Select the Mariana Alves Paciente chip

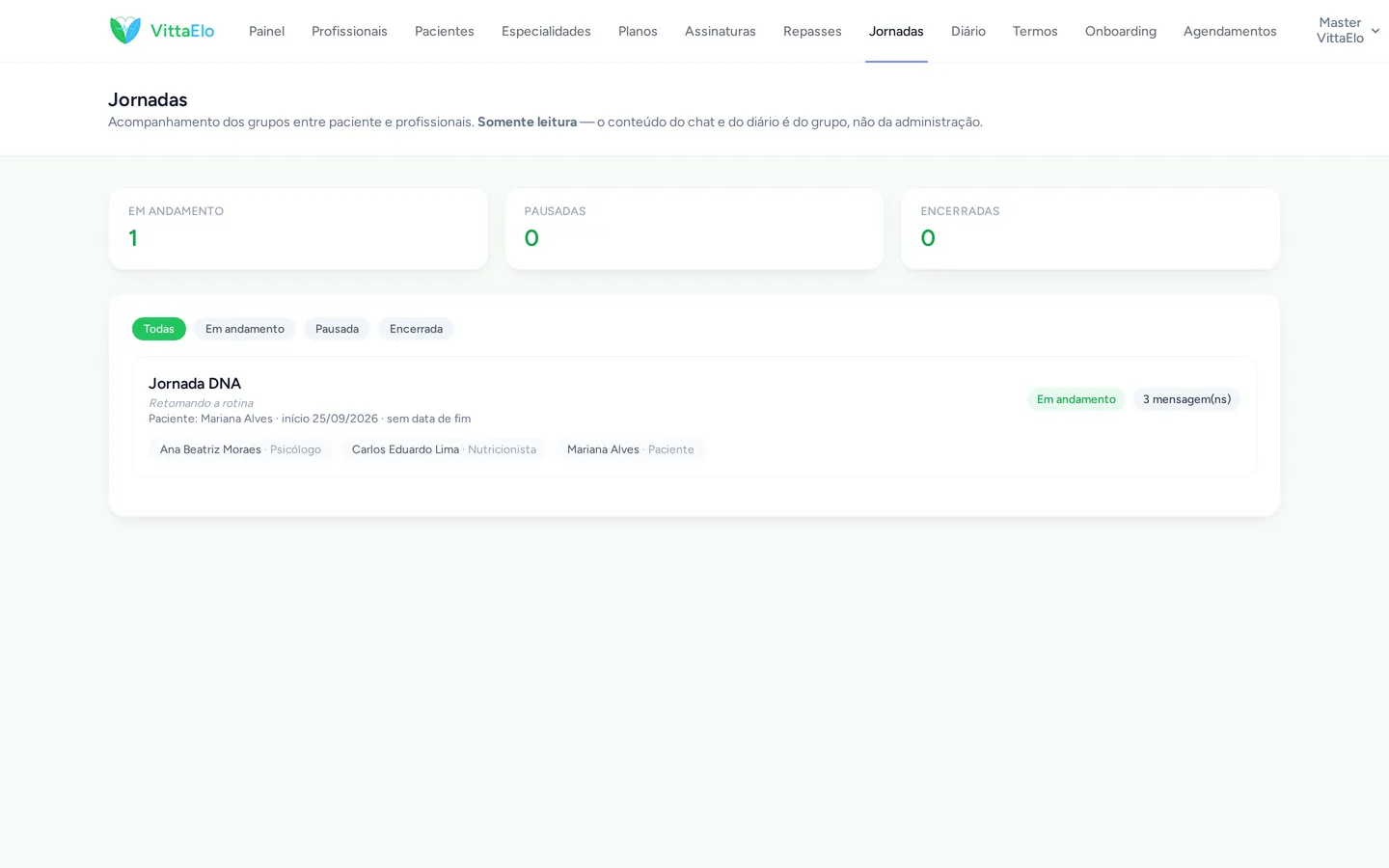pyautogui.click(x=631, y=449)
